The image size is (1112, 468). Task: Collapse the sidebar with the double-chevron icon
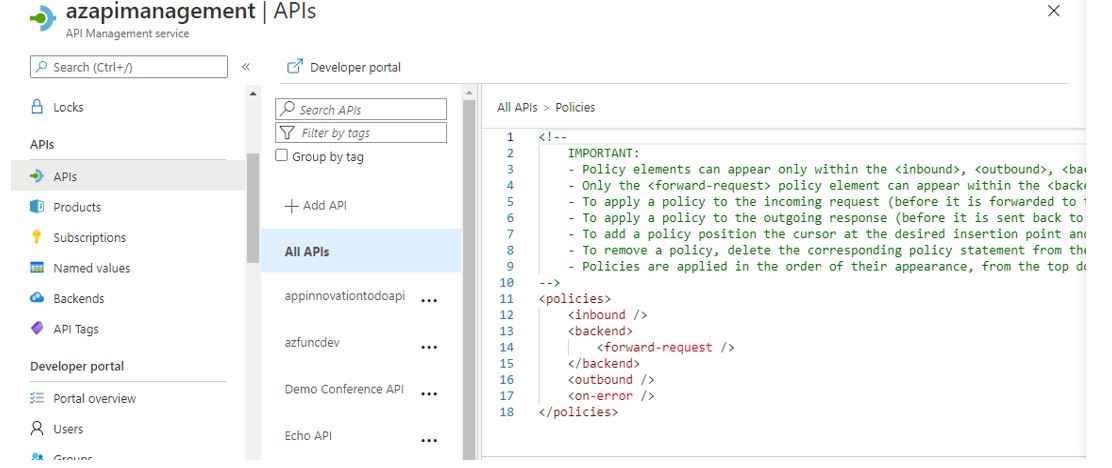[x=245, y=67]
